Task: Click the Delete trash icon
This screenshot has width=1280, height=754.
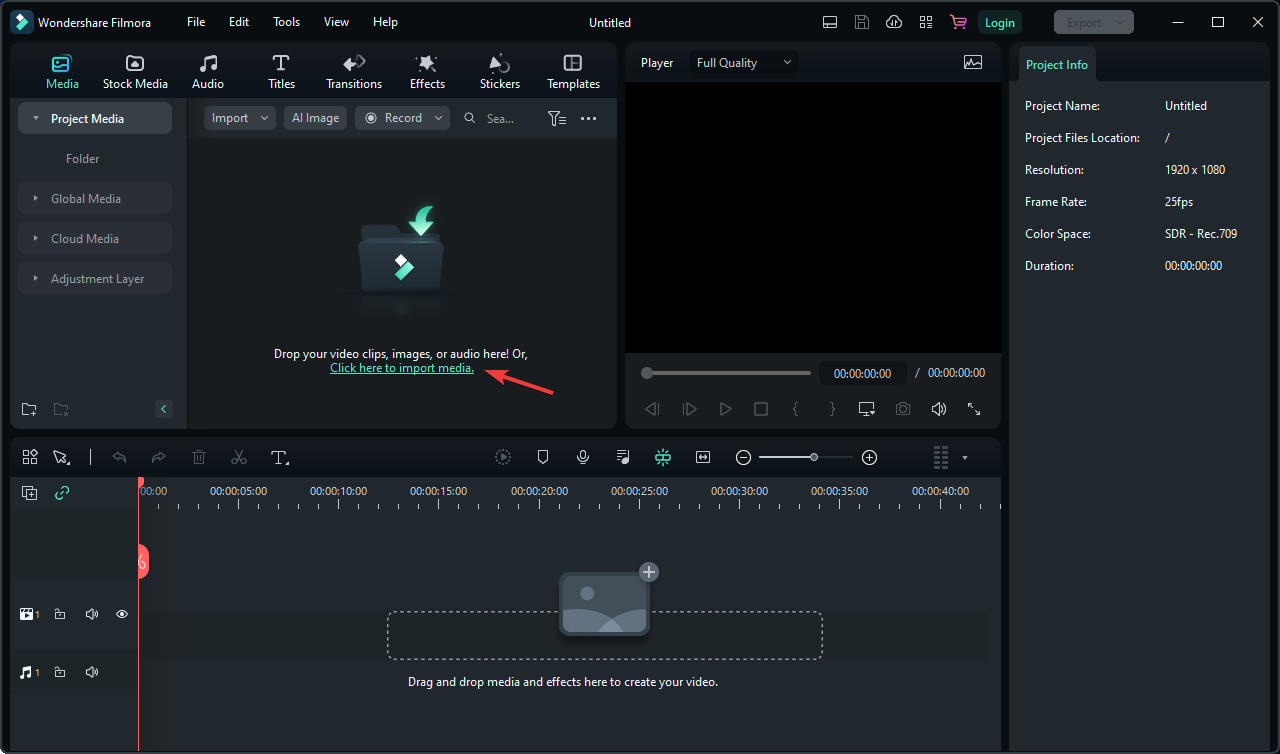Action: (199, 457)
